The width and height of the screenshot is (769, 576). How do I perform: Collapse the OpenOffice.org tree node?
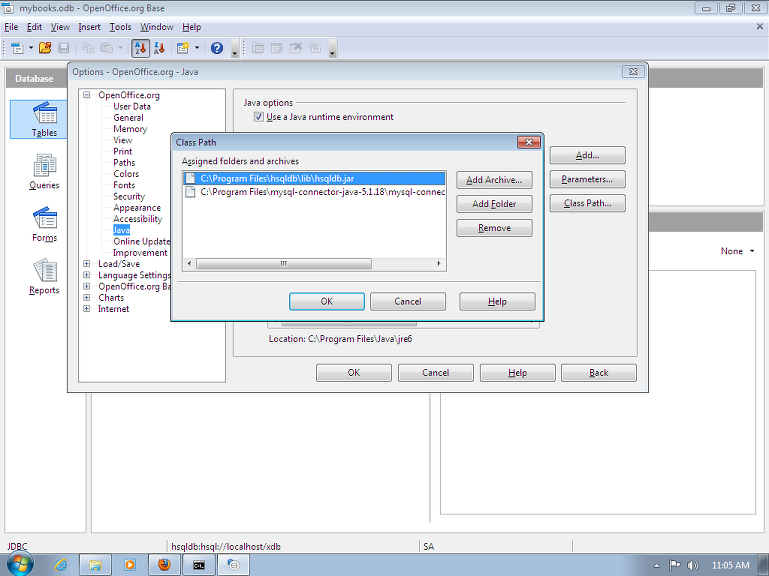pyautogui.click(x=87, y=95)
